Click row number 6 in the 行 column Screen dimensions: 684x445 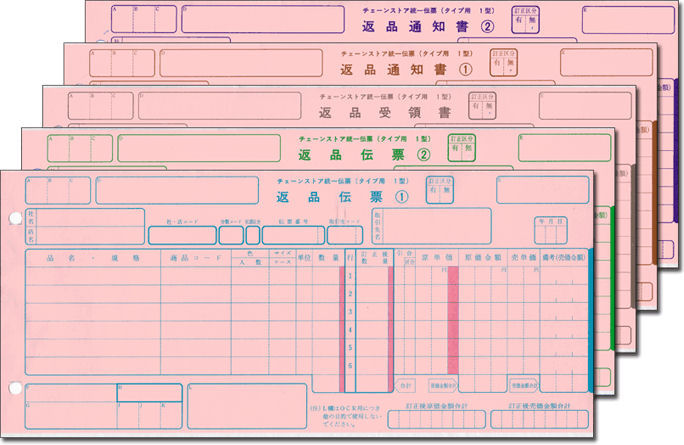[x=349, y=365]
